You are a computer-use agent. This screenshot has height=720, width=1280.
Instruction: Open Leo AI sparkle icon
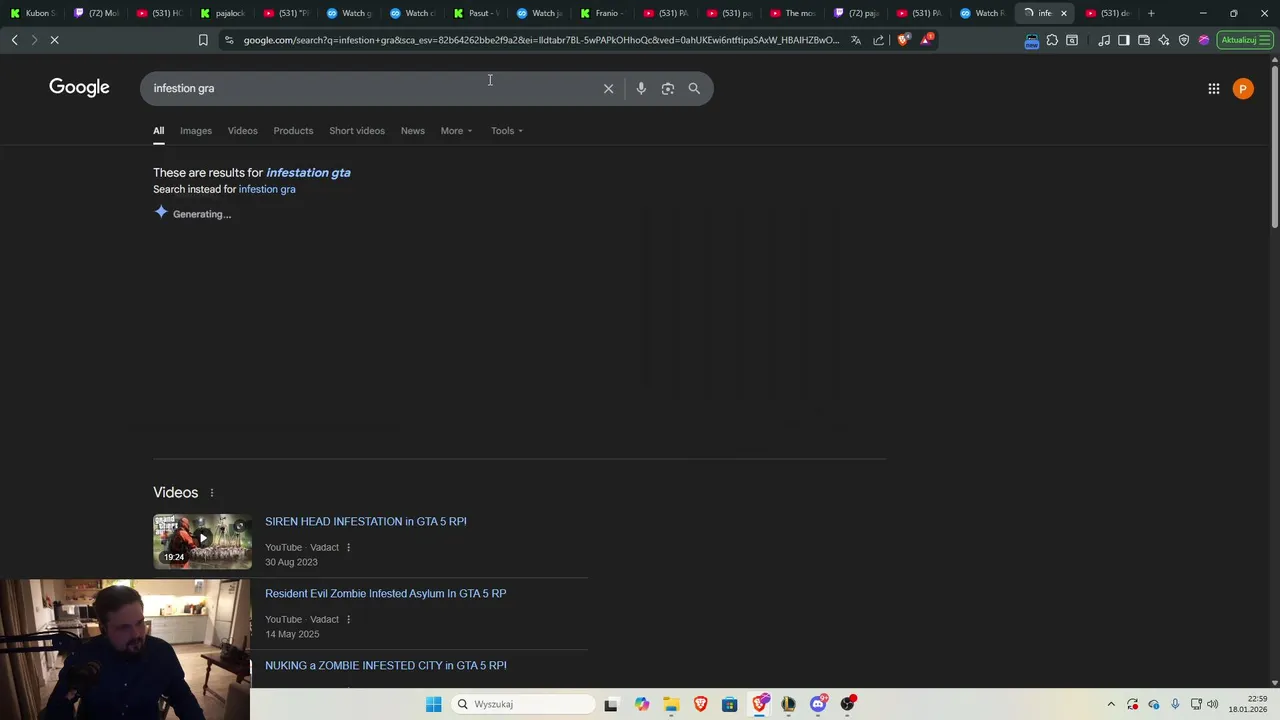click(x=1164, y=40)
